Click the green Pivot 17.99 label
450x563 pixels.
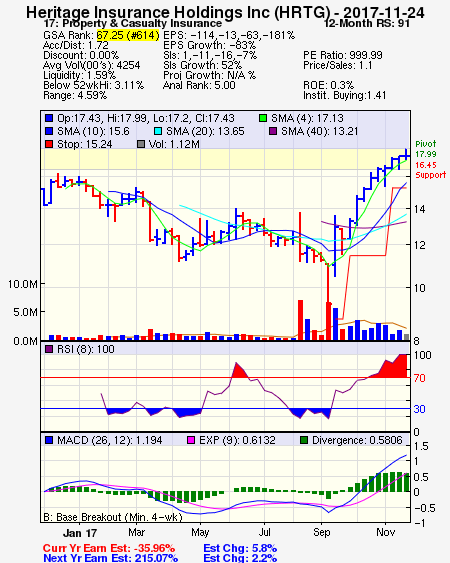pyautogui.click(x=426, y=149)
